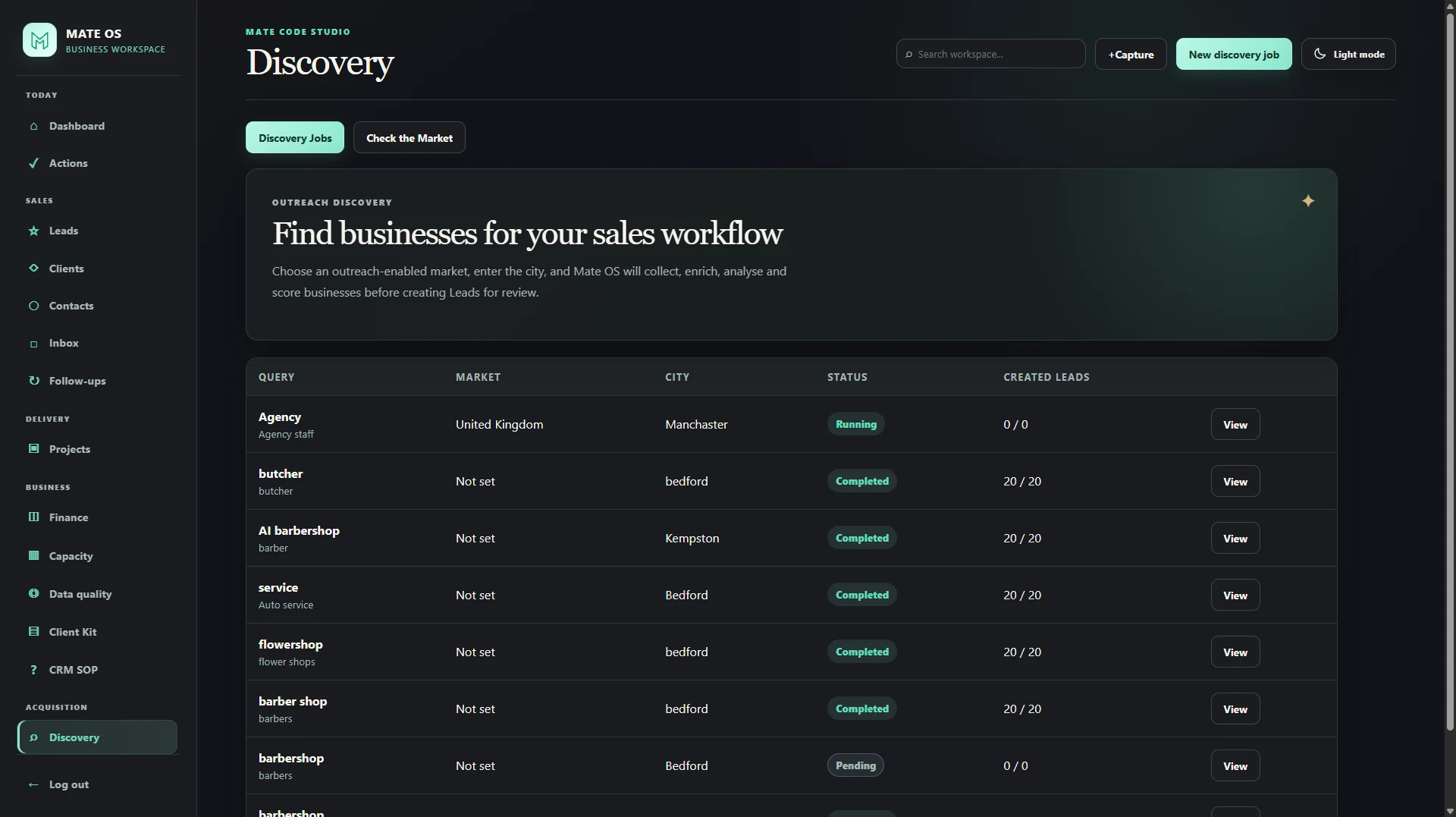Open Inbox in the sidebar
Viewport: 1456px width, 817px height.
(x=97, y=343)
